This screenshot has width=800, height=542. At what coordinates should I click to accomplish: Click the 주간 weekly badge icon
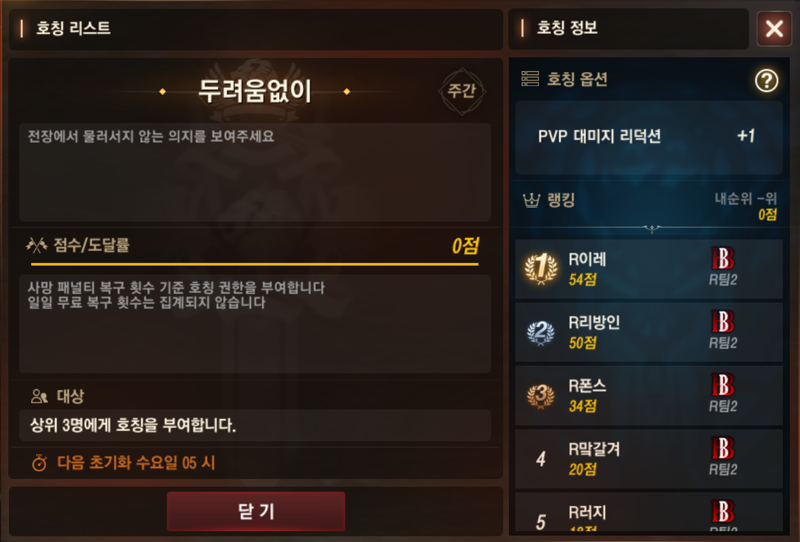[x=462, y=91]
